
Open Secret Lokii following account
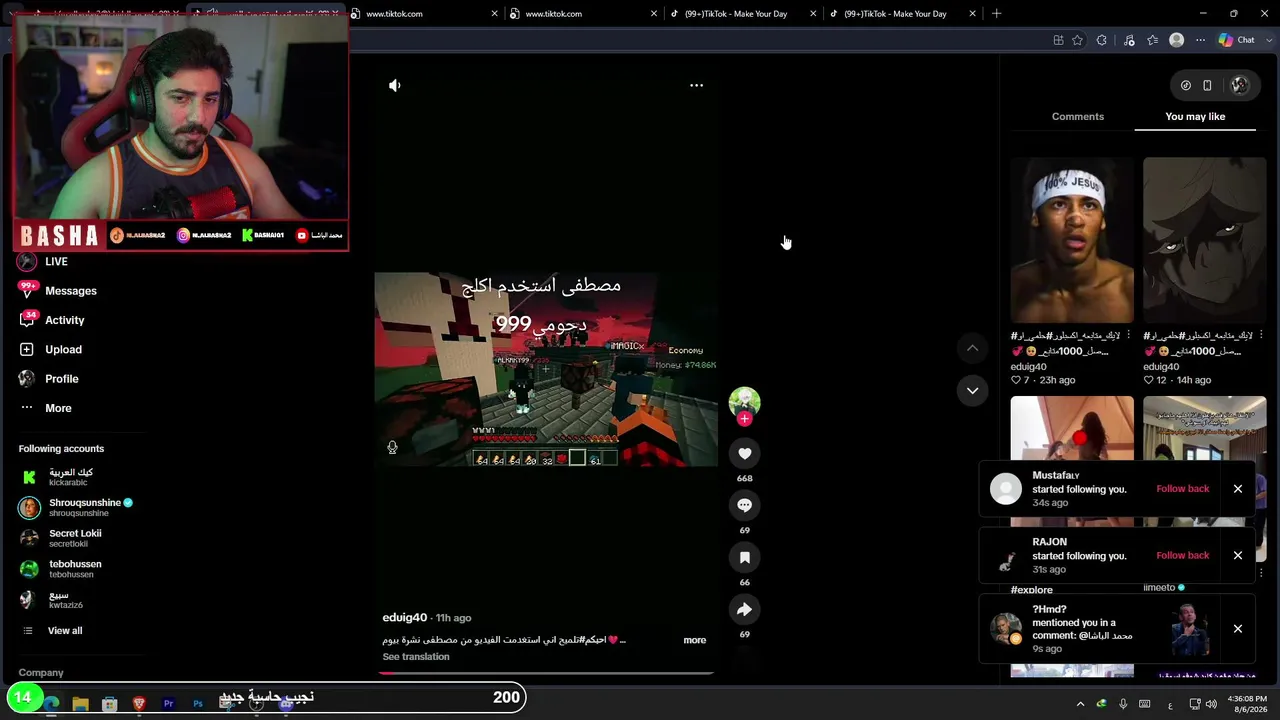61,538
